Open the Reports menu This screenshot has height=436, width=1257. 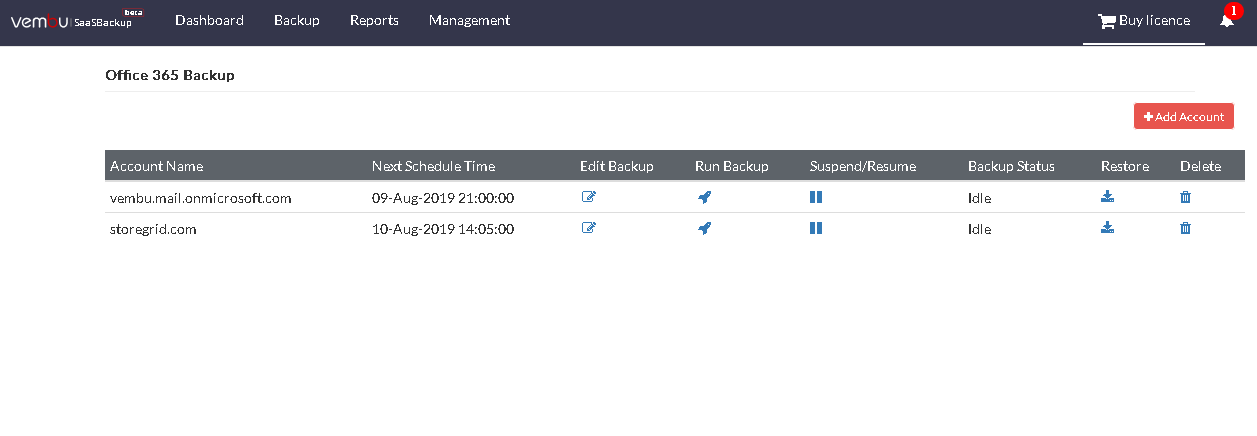coord(374,20)
